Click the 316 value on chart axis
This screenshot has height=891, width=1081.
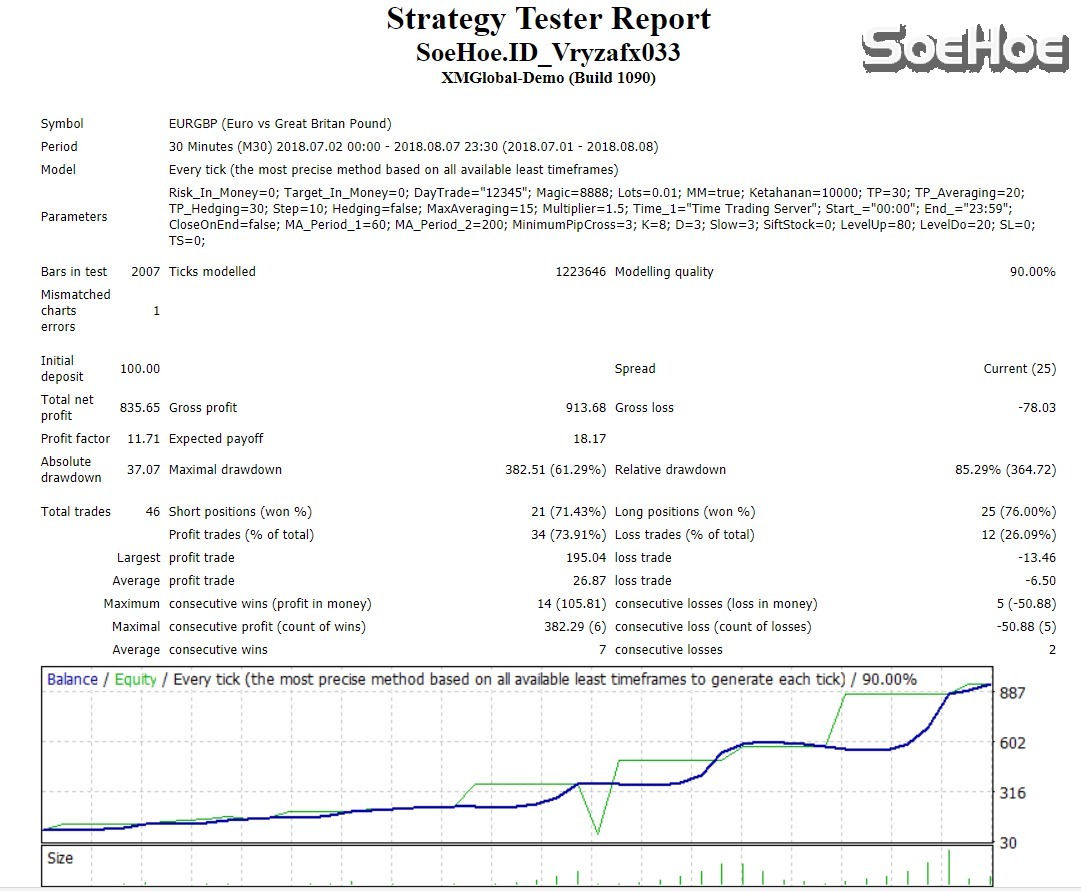[x=1013, y=794]
